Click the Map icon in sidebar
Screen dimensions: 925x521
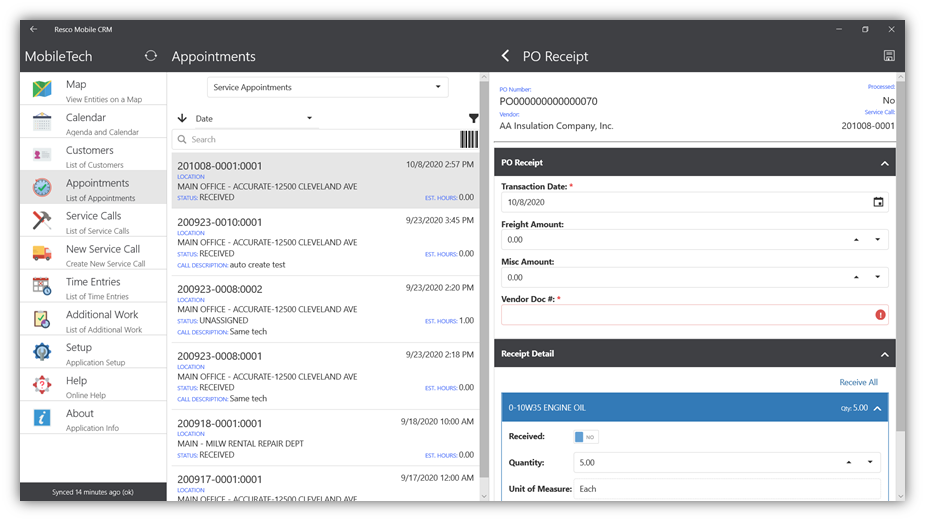[42, 90]
